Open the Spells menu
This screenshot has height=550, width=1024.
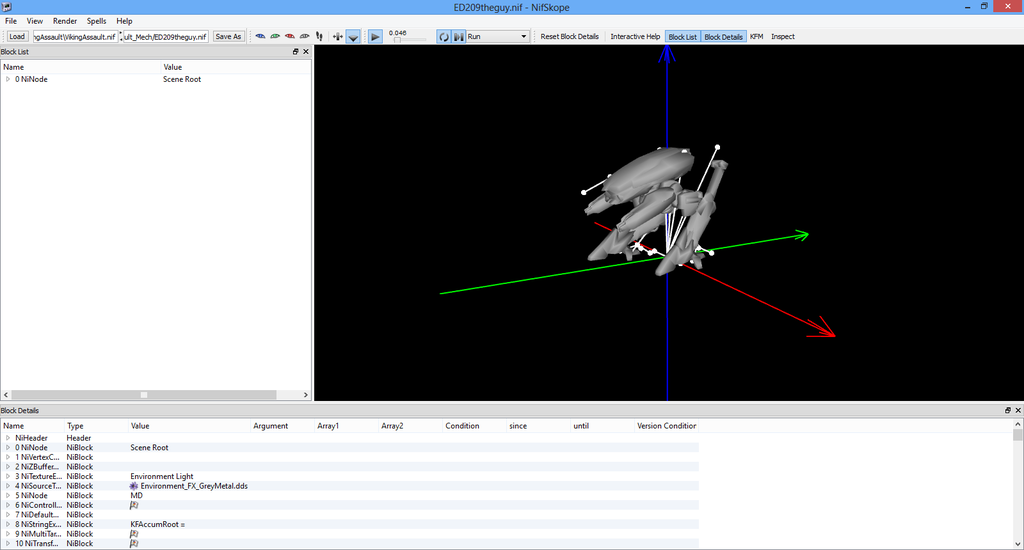(x=97, y=21)
